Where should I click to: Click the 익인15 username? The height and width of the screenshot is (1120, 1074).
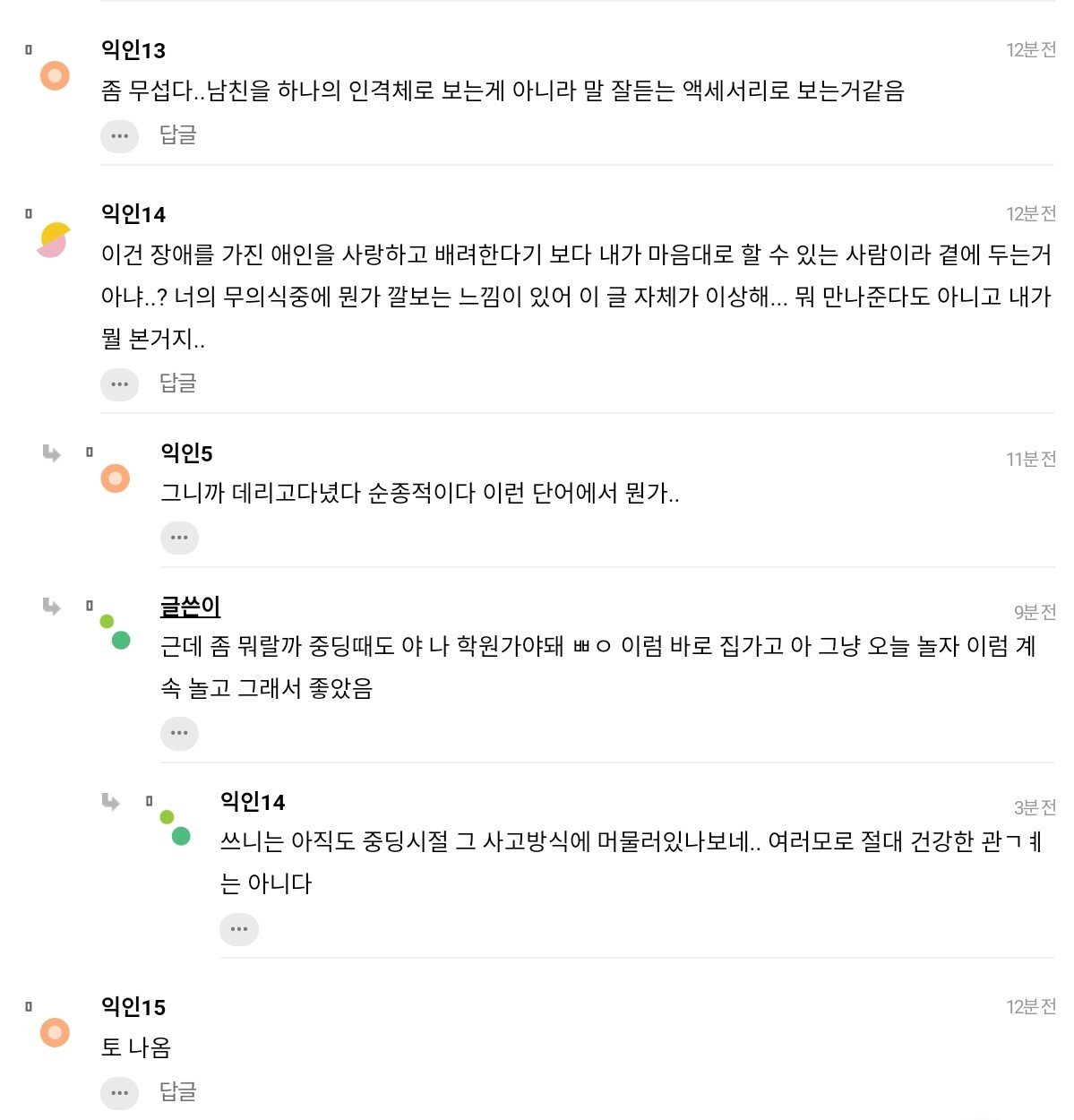(x=133, y=1007)
